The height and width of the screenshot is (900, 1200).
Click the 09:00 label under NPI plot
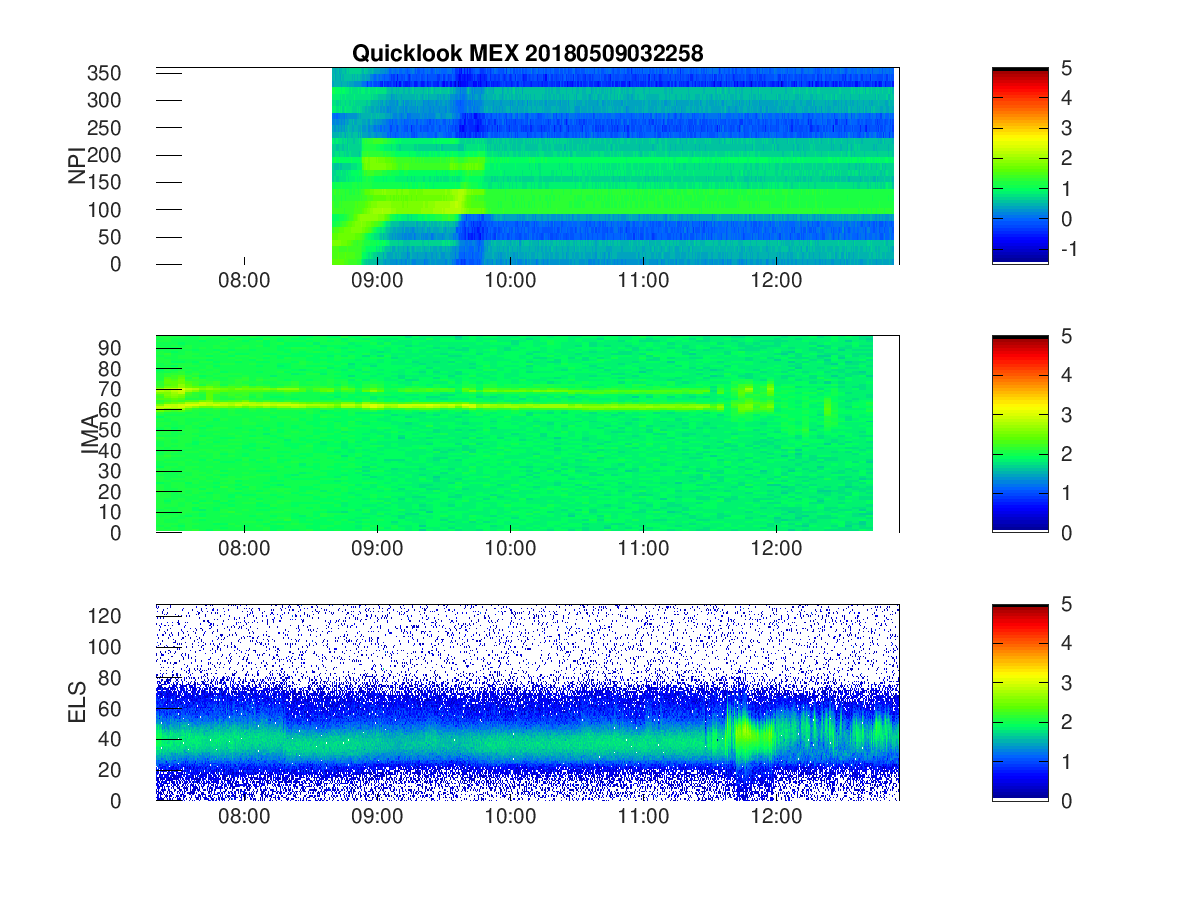[377, 282]
